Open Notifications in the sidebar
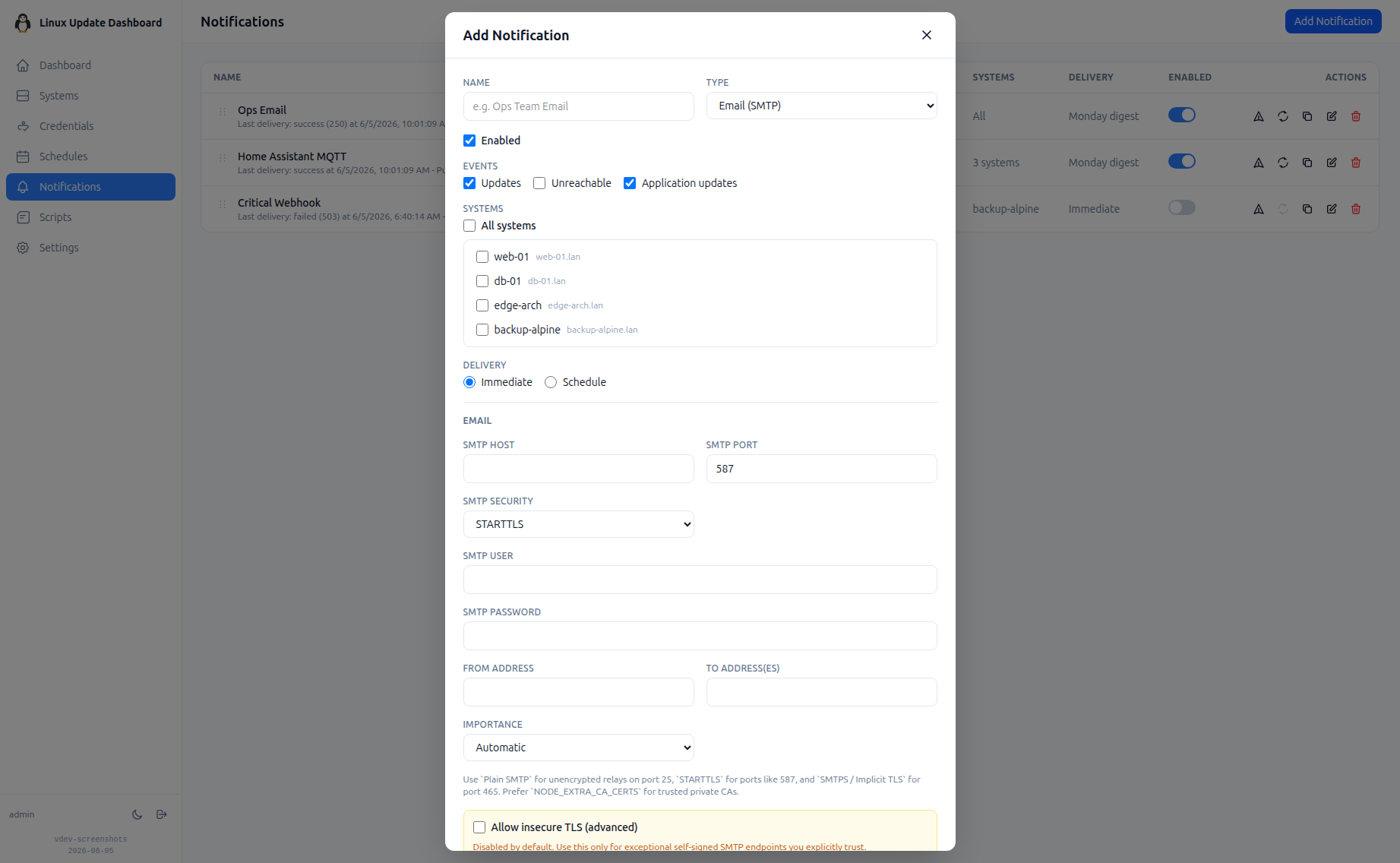 [x=90, y=187]
